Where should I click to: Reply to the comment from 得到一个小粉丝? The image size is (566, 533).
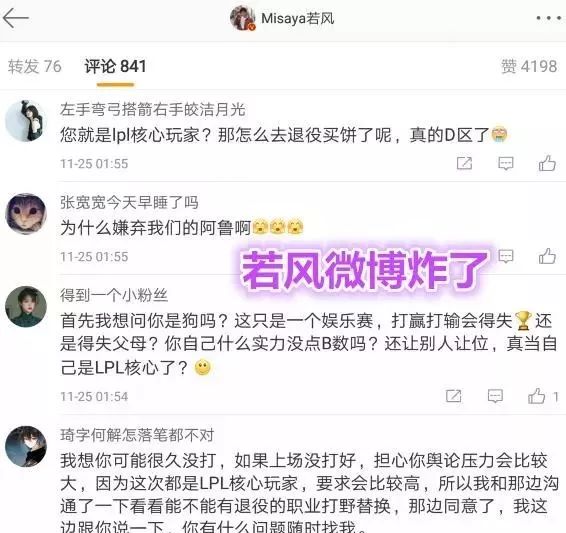[495, 396]
